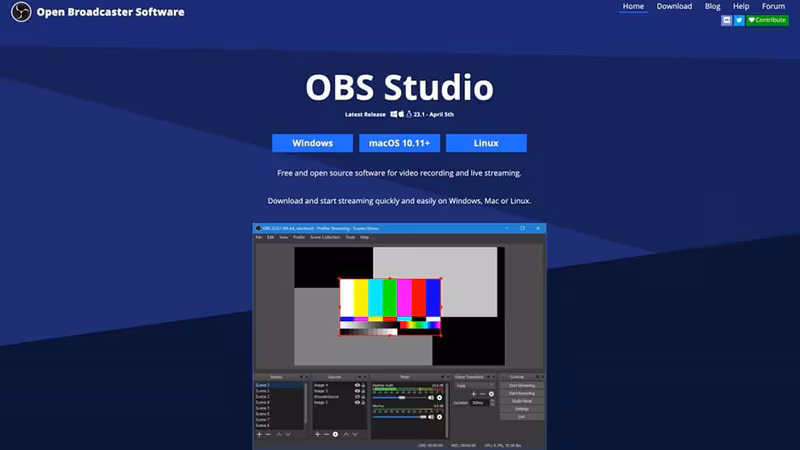Open the Blog nav page
Image resolution: width=800 pixels, height=450 pixels.
tap(712, 6)
